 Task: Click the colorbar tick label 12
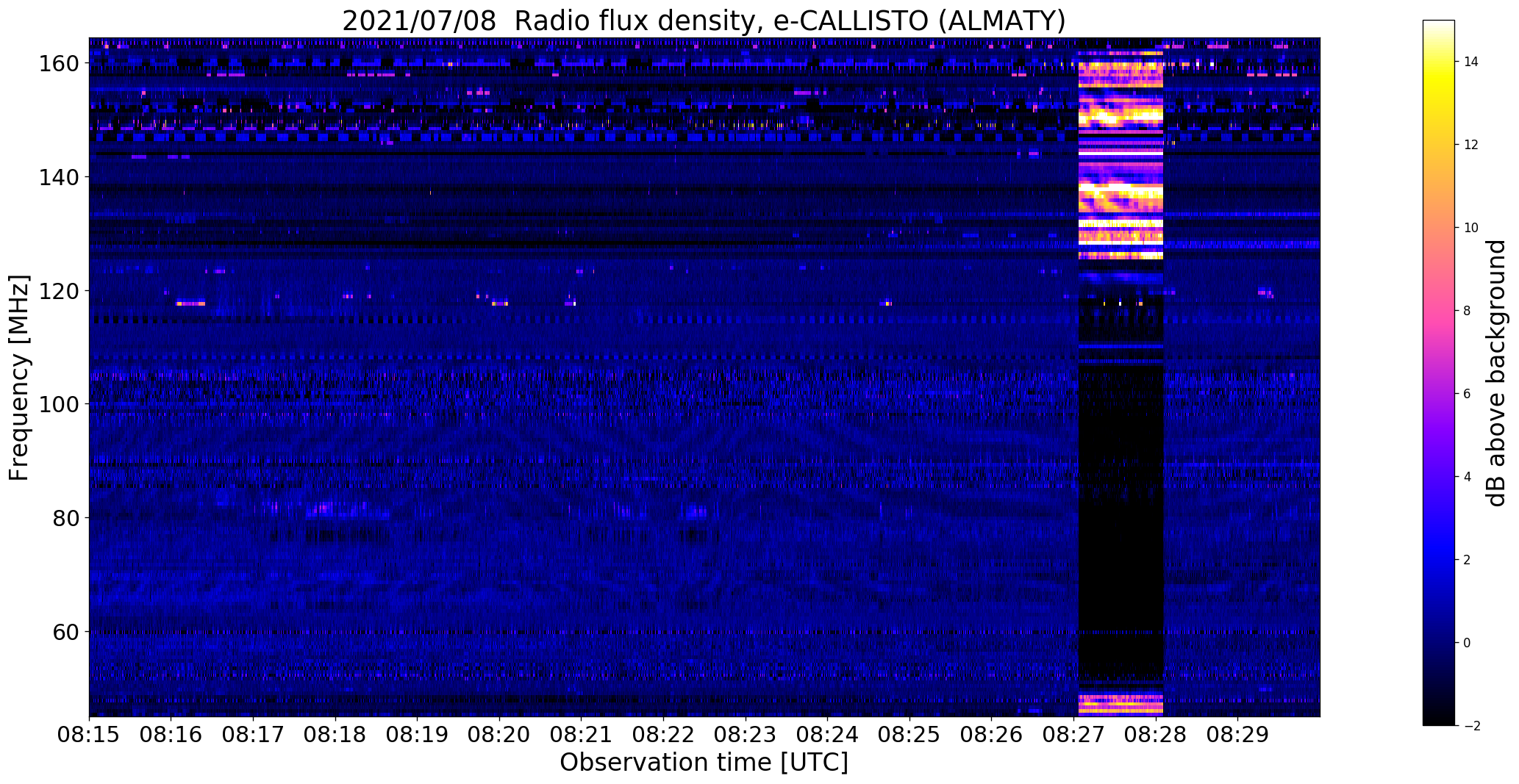coord(1471,145)
